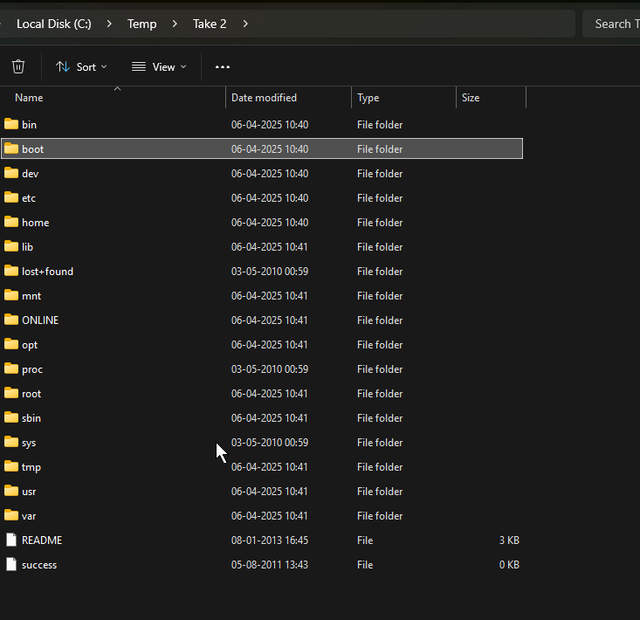This screenshot has width=640, height=620.
Task: Select the README file icon
Action: tap(11, 540)
